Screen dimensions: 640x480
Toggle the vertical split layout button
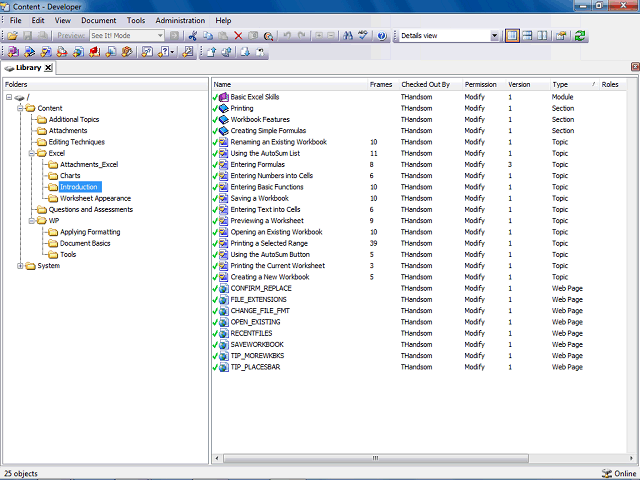542,36
